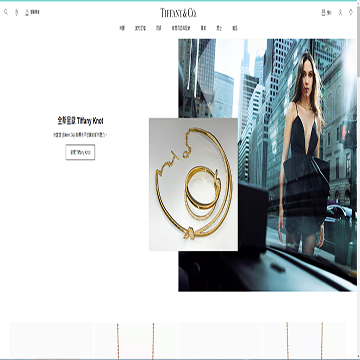Click the Tiffany Knot headline text

point(83,121)
